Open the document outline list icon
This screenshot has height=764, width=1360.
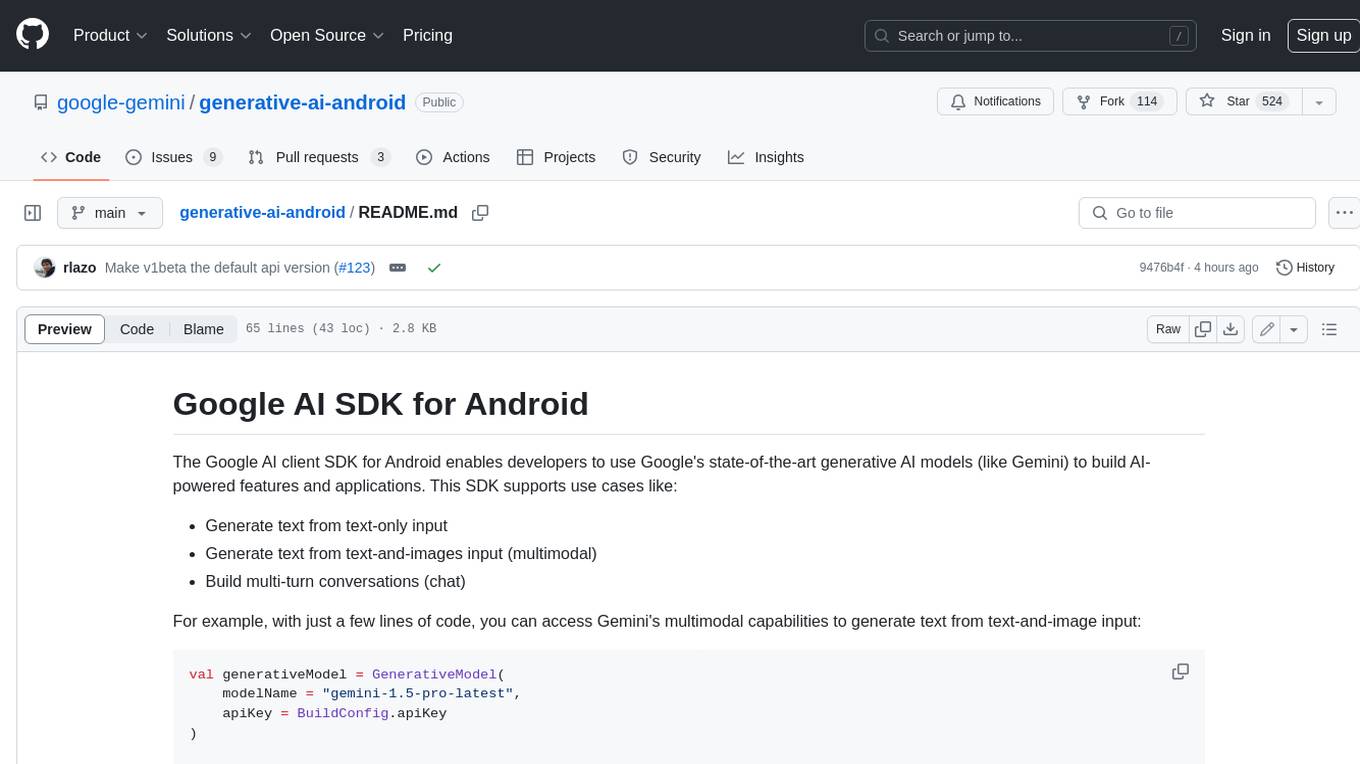click(1329, 329)
